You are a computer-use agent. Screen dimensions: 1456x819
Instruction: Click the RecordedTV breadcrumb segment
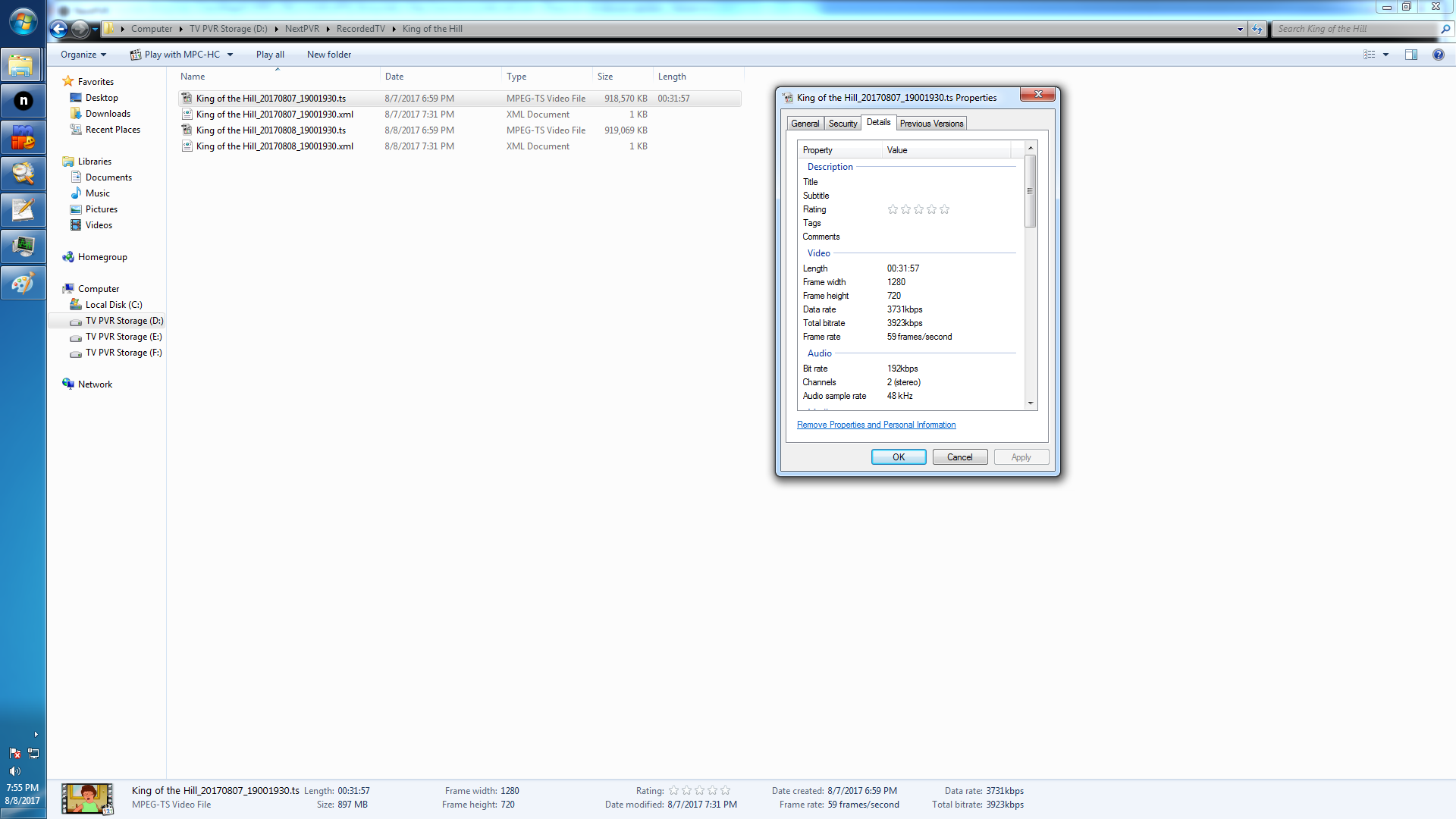[360, 29]
